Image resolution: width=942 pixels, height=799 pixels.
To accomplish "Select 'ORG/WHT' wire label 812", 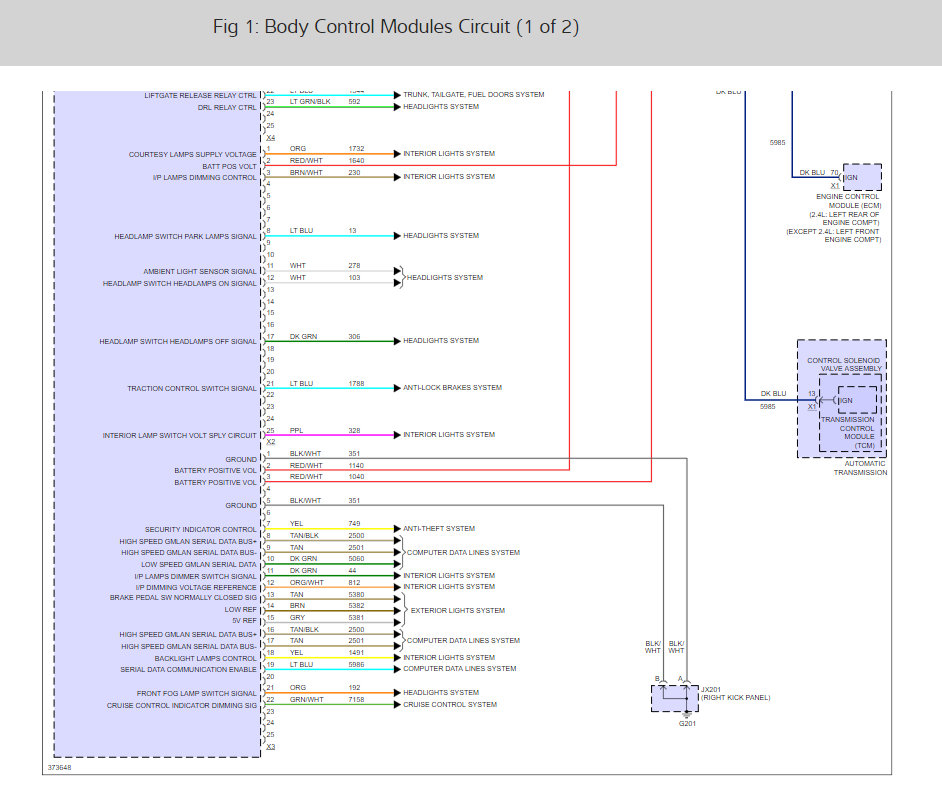I will pyautogui.click(x=307, y=583).
